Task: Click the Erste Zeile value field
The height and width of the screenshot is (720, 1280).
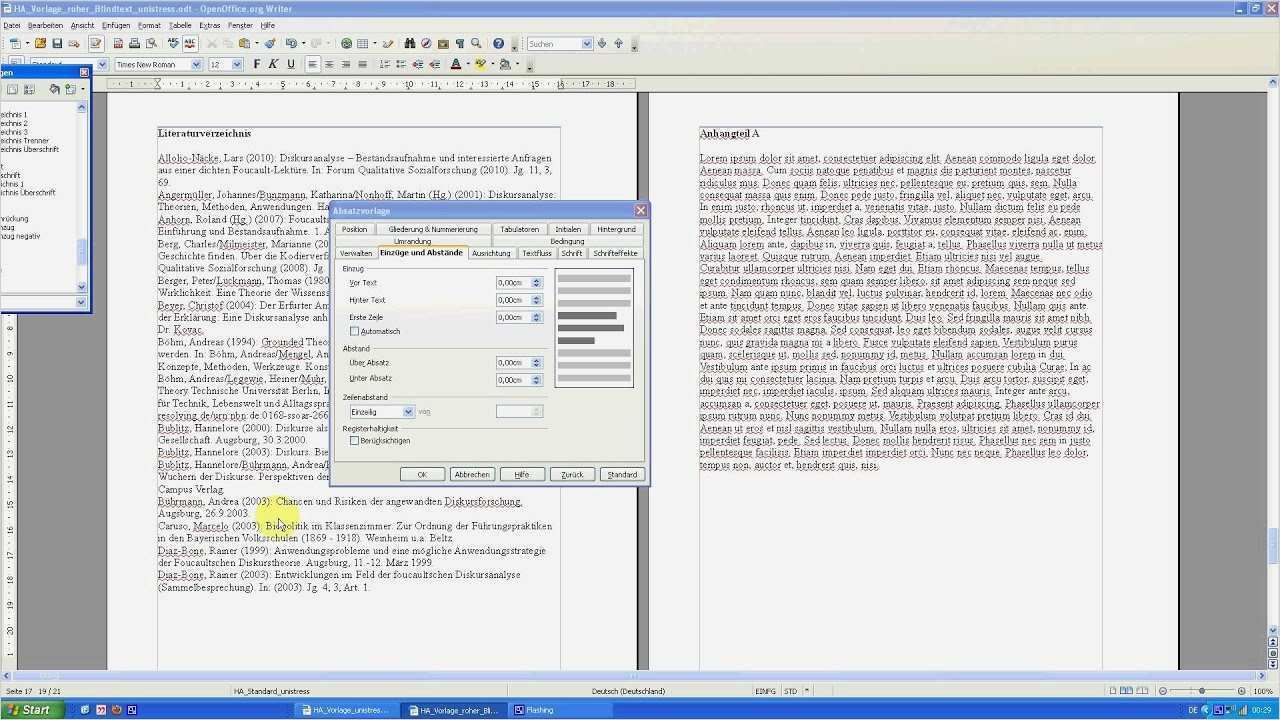Action: click(513, 317)
